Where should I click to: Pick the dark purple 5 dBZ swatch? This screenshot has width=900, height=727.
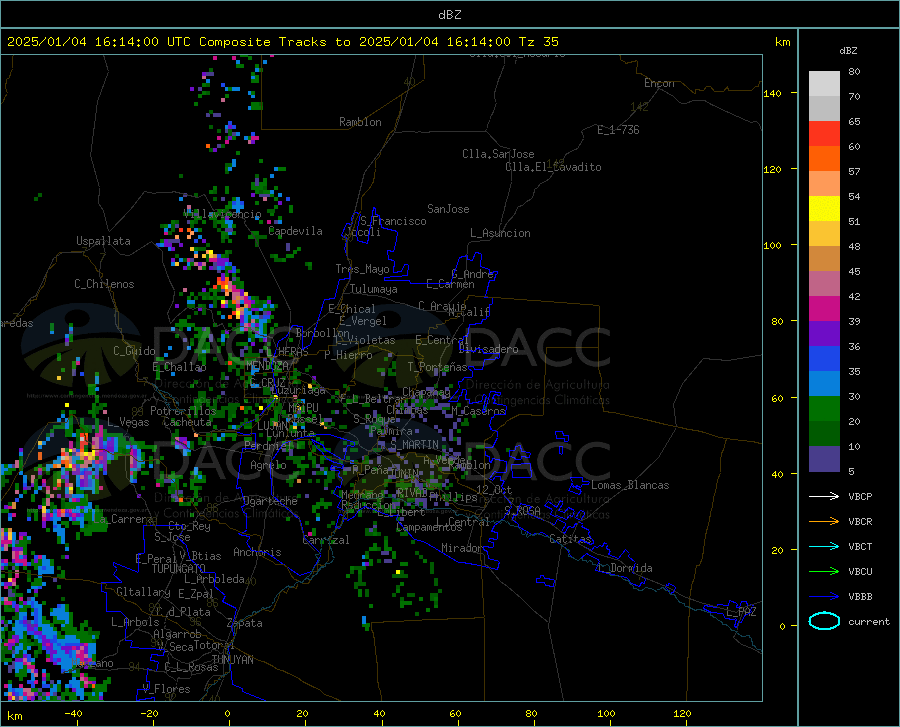pyautogui.click(x=824, y=459)
